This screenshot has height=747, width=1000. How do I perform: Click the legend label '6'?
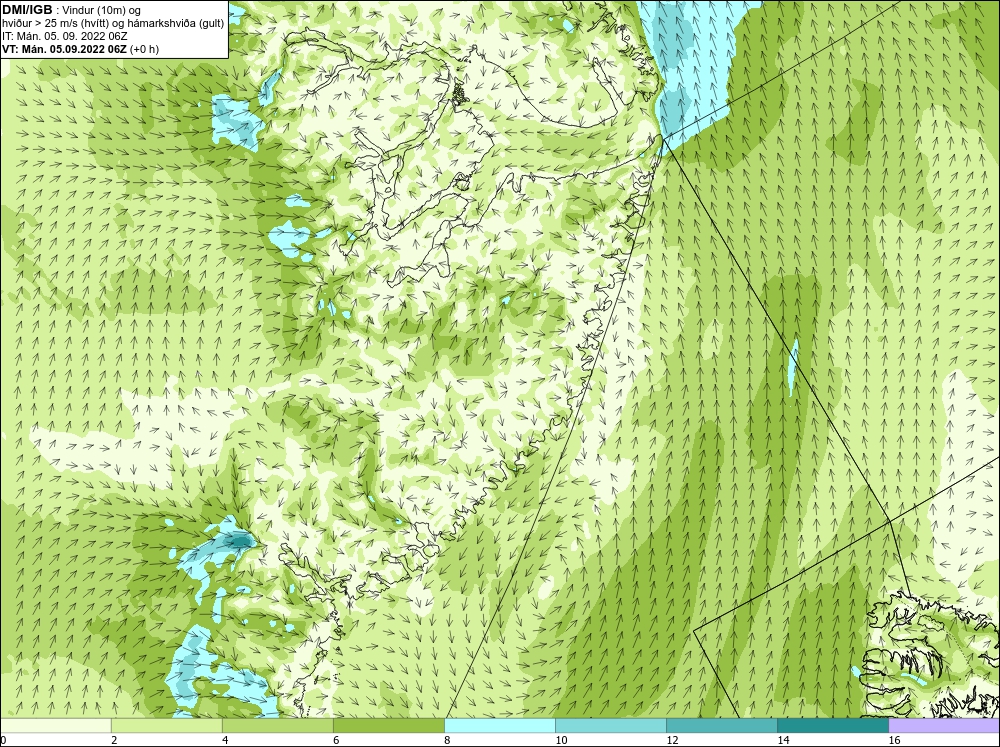pos(336,740)
